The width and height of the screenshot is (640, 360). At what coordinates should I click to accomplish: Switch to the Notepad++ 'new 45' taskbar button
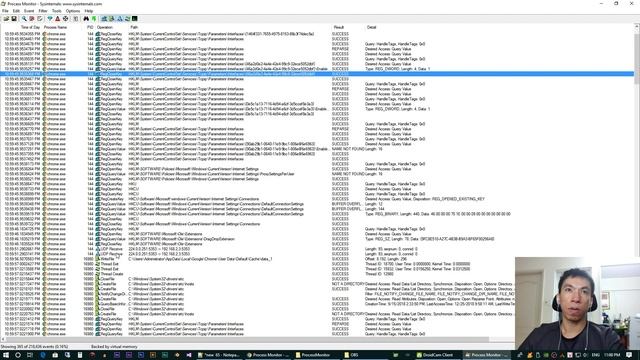[x=219, y=355]
